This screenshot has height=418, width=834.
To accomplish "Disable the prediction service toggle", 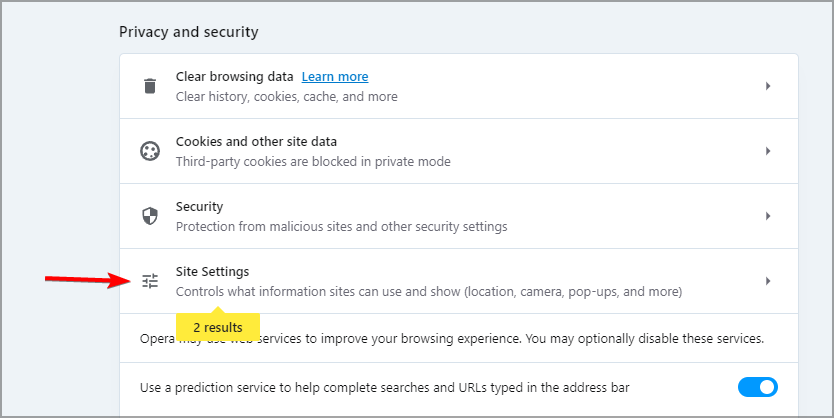I will click(757, 387).
